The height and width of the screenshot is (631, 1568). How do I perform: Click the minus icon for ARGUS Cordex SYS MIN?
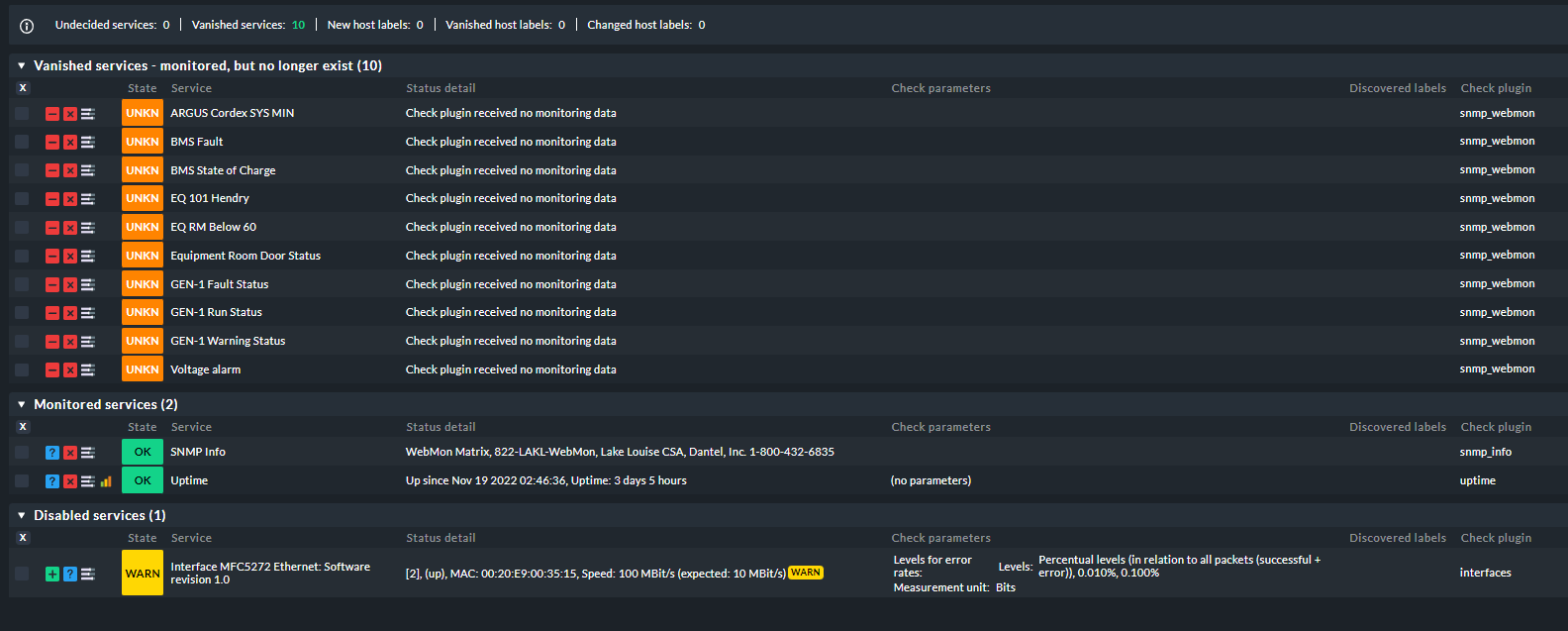click(51, 113)
